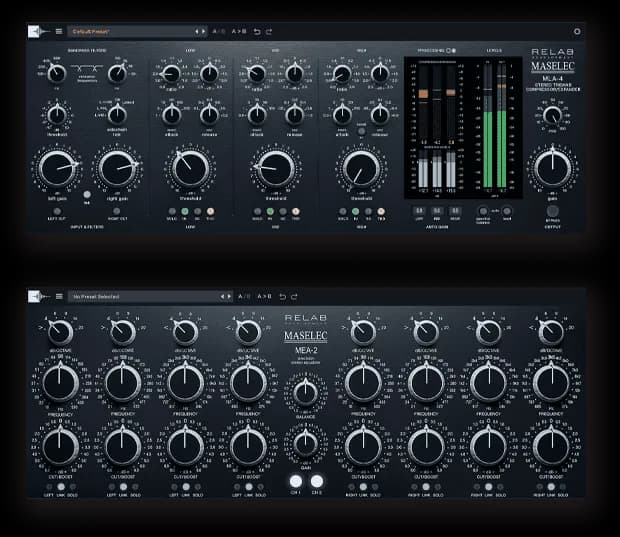Toggle the processing mode switch above the meters
Screen dimensions: 620x537
pos(451,51)
